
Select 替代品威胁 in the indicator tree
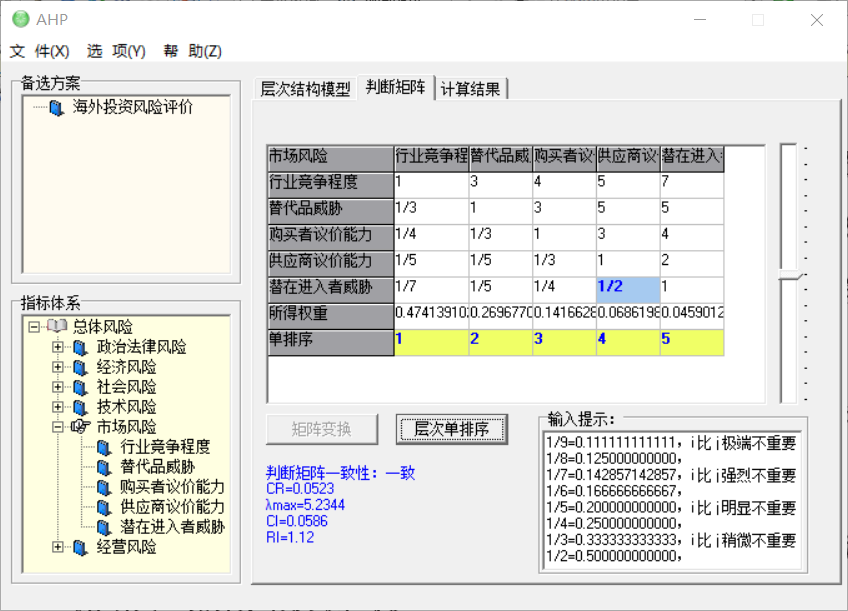tap(157, 467)
